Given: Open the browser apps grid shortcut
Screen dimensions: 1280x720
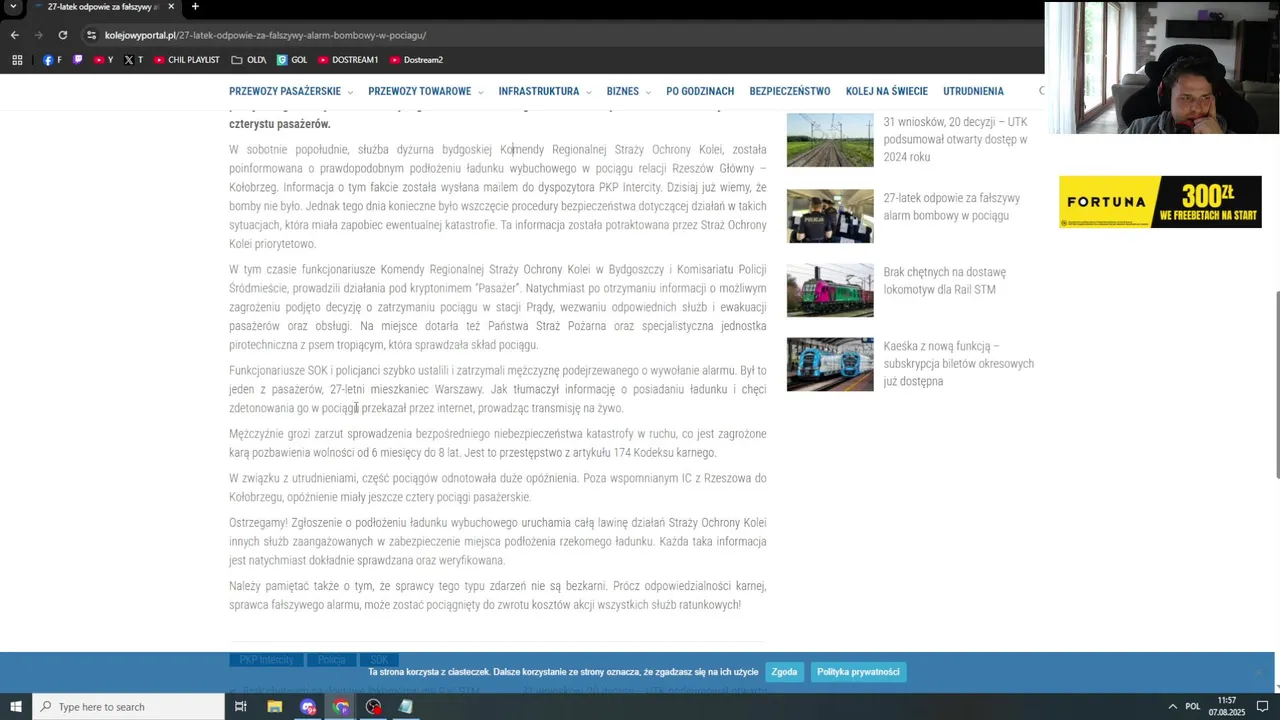Looking at the screenshot, I should tap(17, 60).
